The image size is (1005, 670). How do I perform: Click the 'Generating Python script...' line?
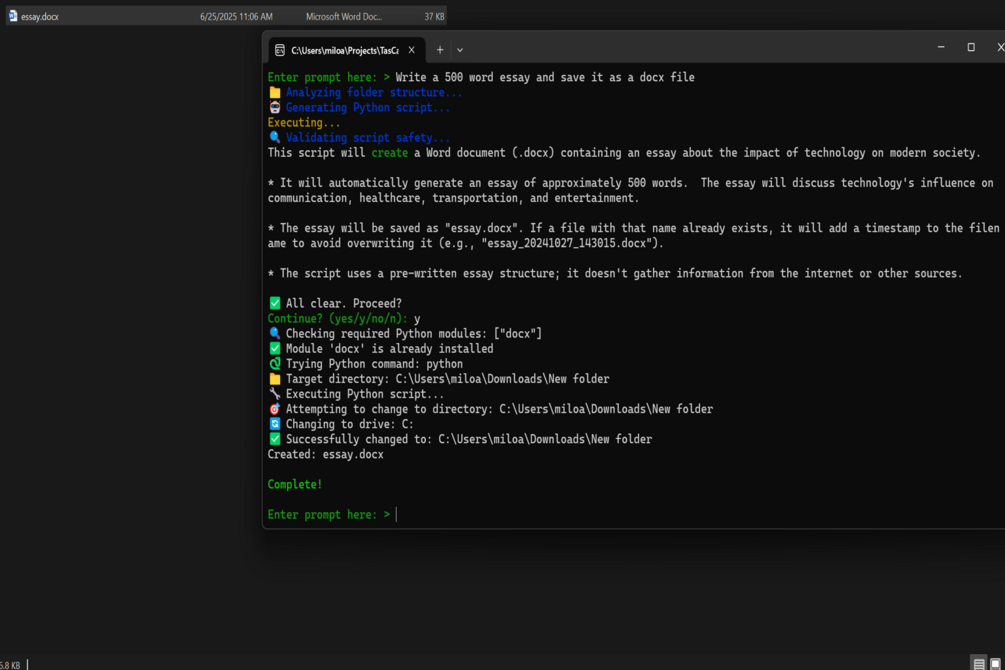point(359,108)
